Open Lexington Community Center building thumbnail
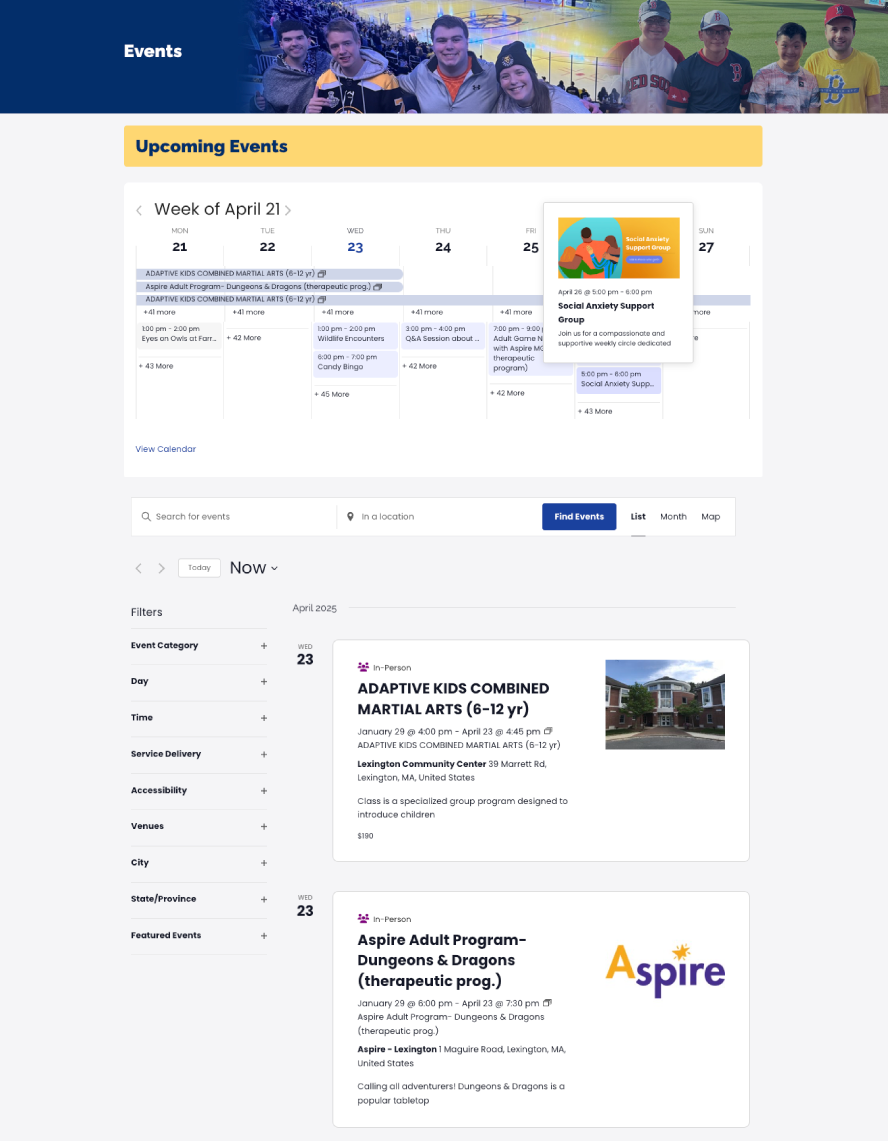 click(x=665, y=704)
